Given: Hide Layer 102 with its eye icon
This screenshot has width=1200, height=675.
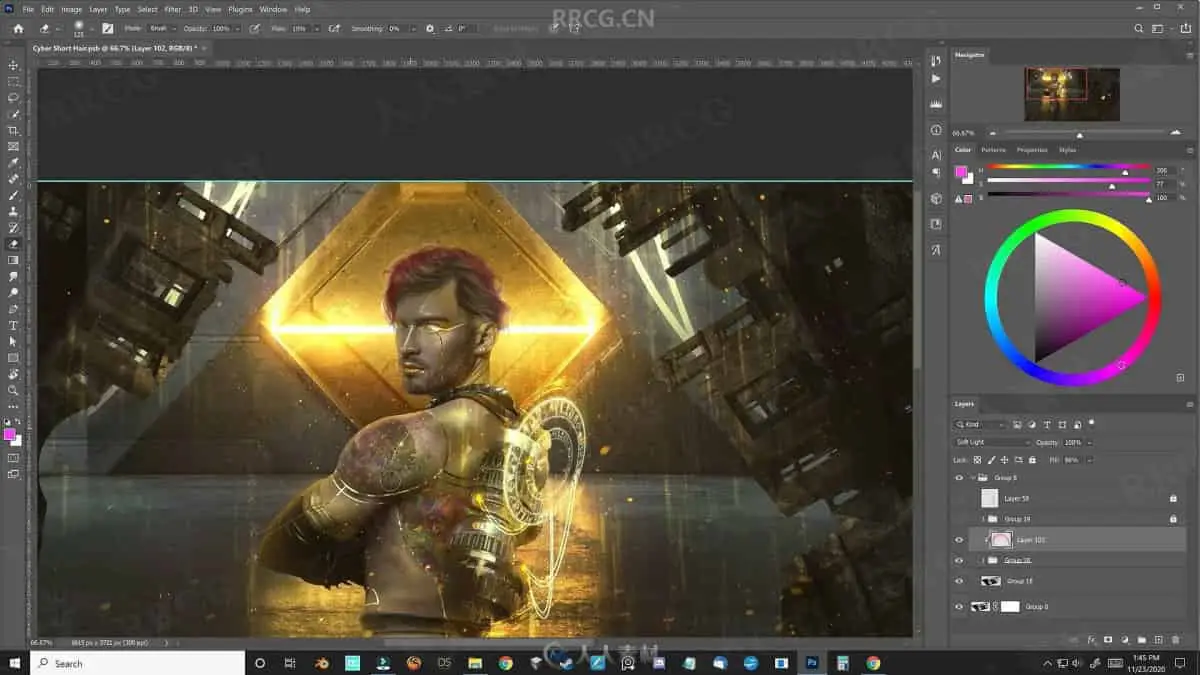Looking at the screenshot, I should click(958, 540).
